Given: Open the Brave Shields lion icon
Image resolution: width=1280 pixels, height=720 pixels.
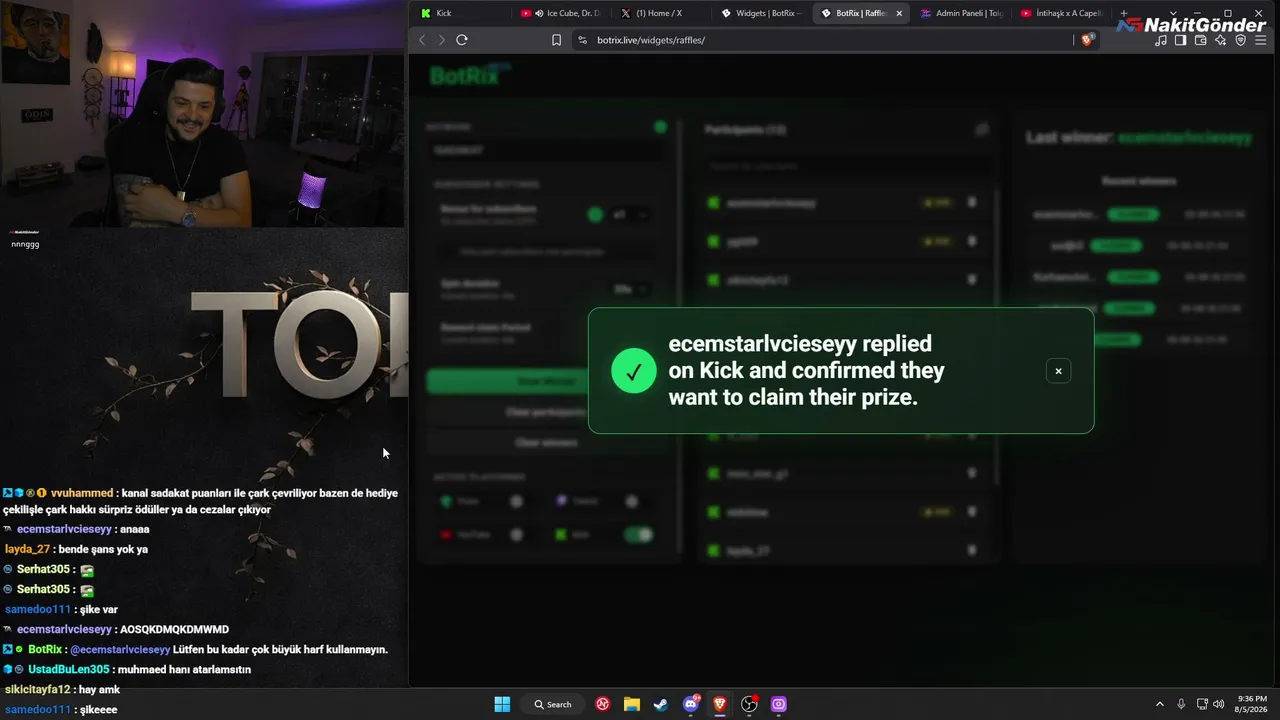Looking at the screenshot, I should pos(1088,40).
